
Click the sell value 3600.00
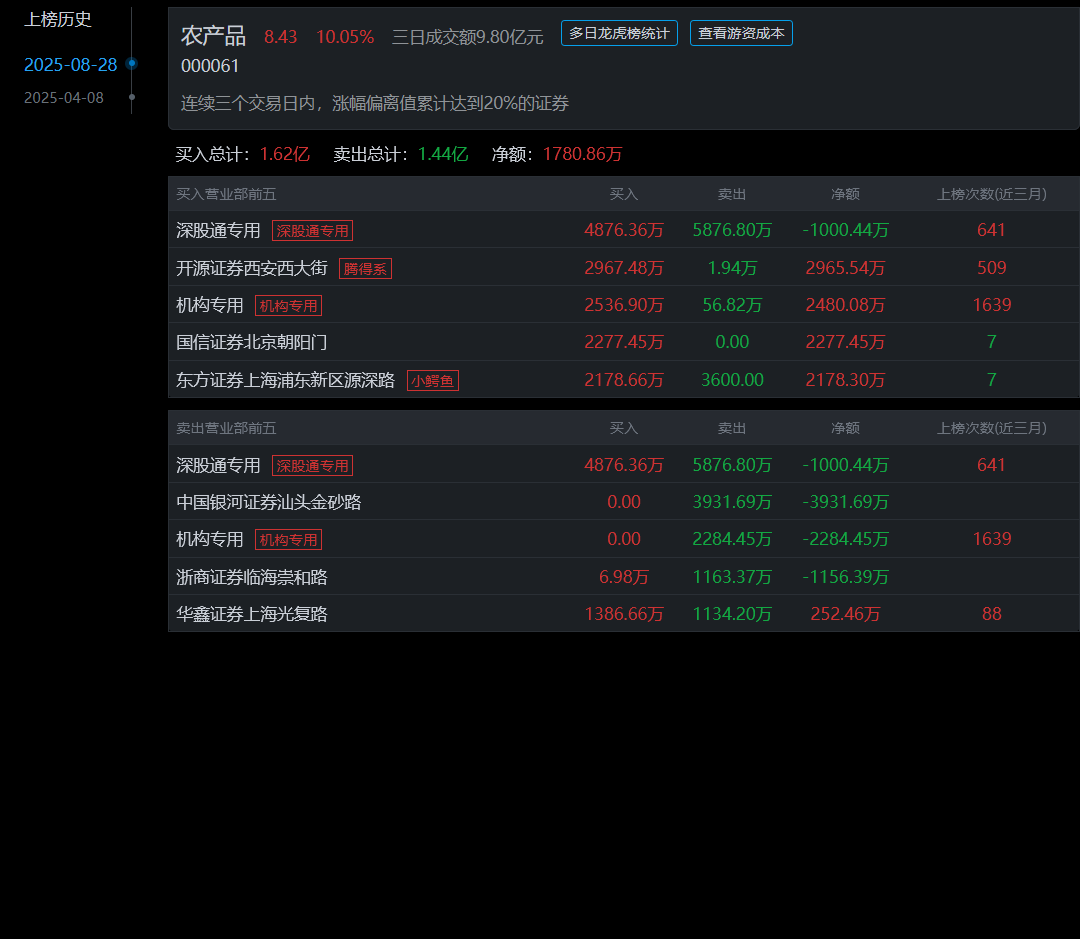pos(732,380)
